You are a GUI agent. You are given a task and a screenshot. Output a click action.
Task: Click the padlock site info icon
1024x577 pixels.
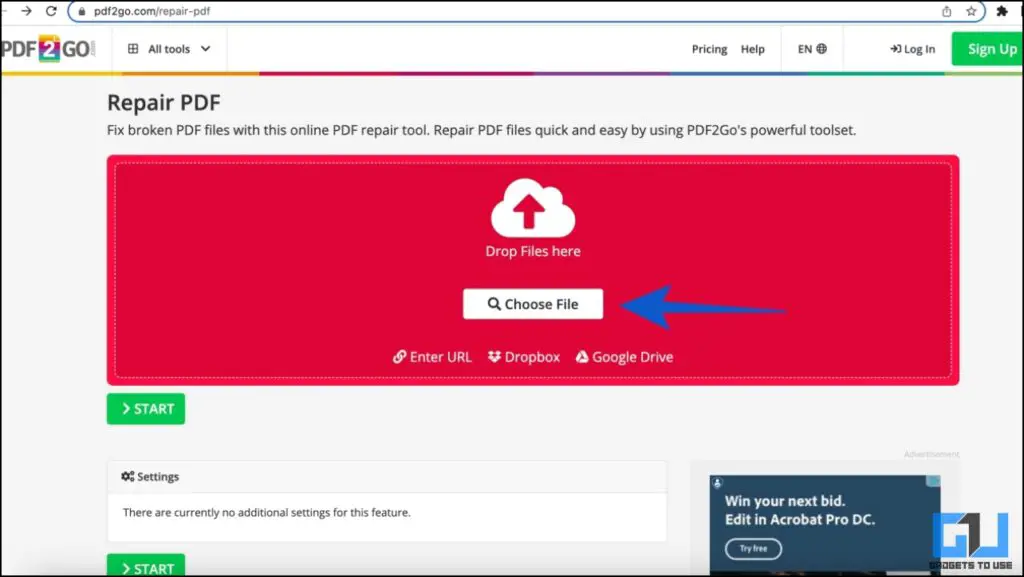pyautogui.click(x=82, y=11)
